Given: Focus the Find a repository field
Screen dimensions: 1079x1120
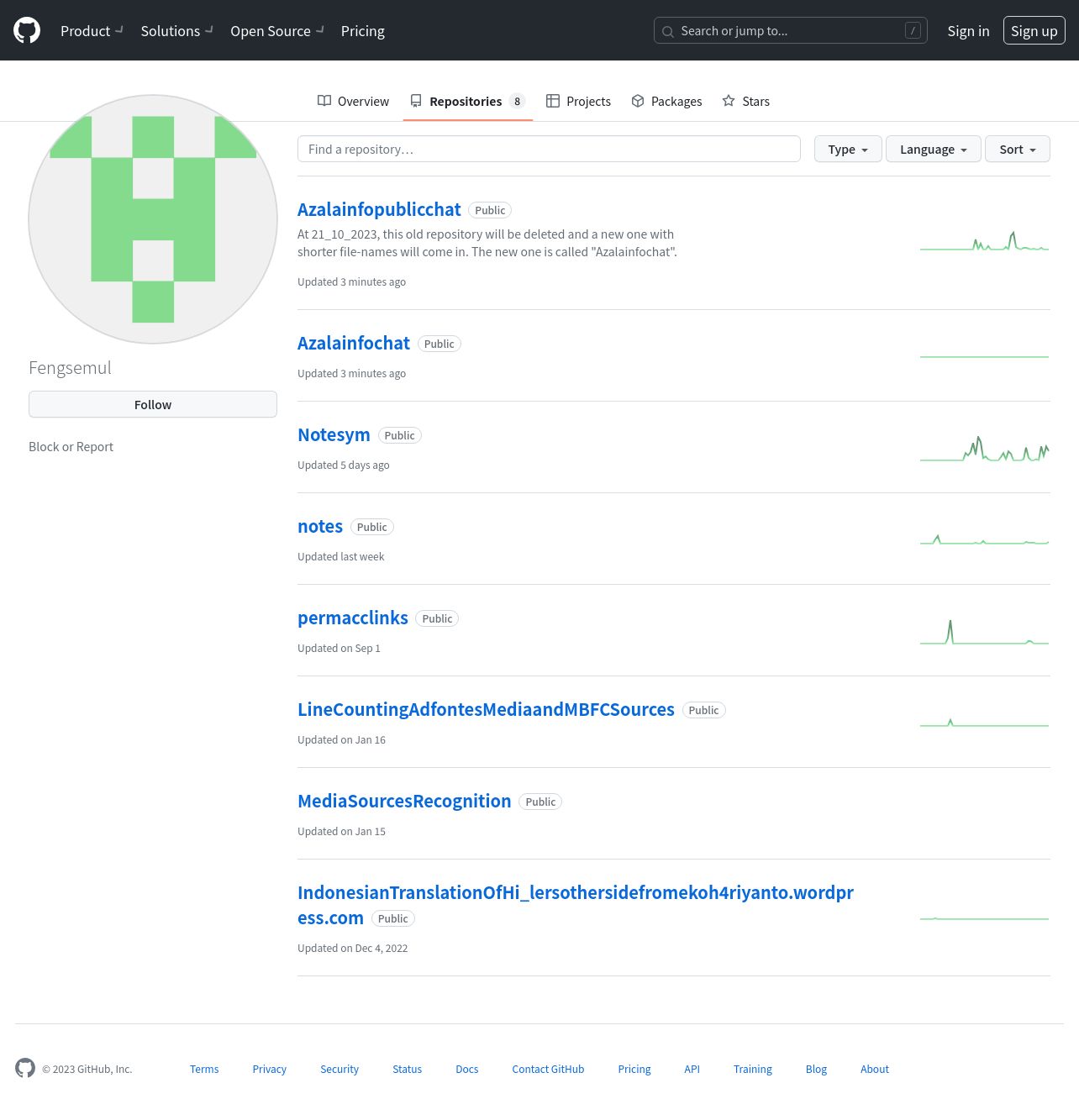Looking at the screenshot, I should [x=549, y=149].
